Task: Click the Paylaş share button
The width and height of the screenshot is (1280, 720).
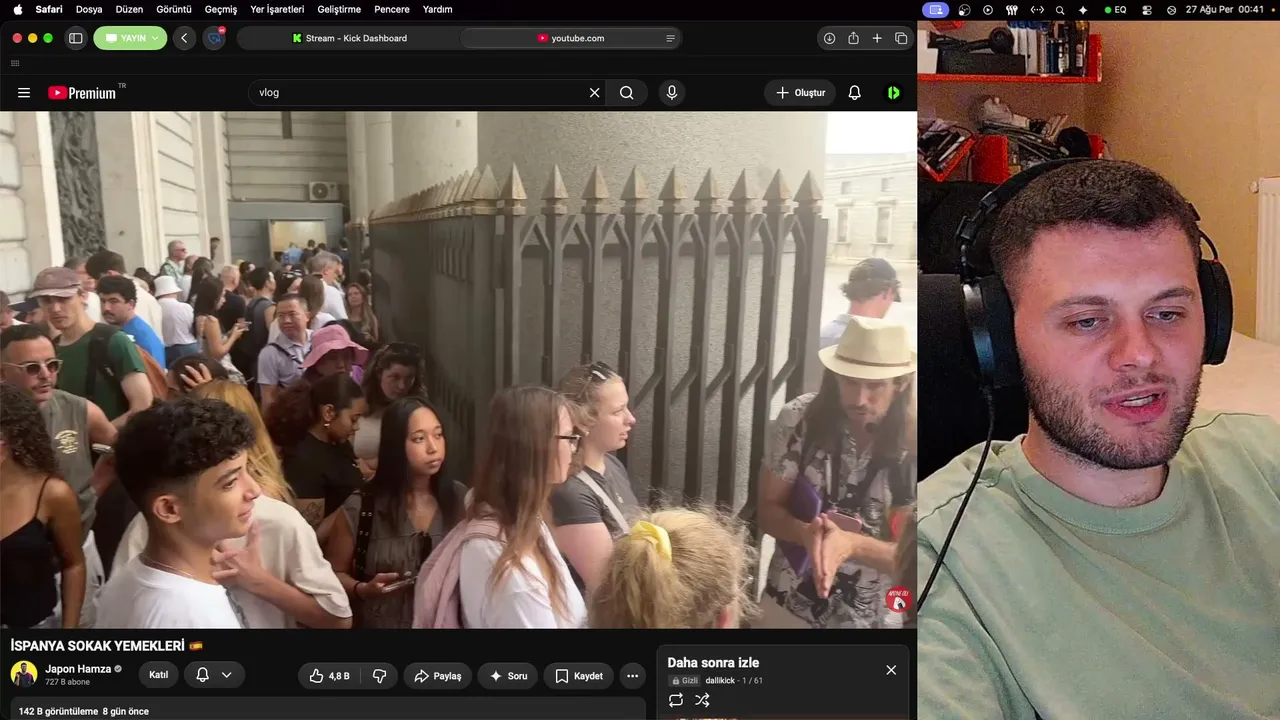Action: (437, 676)
